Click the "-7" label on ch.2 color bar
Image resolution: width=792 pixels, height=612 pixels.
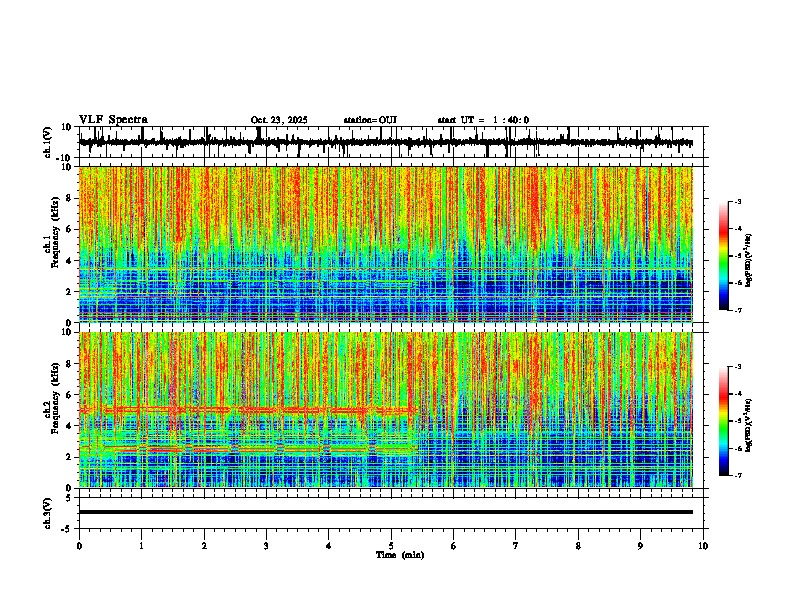[737, 476]
